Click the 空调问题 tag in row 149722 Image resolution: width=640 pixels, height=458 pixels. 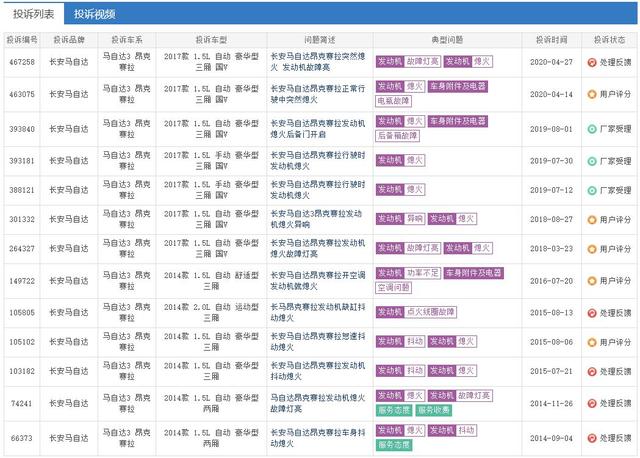[x=393, y=288]
